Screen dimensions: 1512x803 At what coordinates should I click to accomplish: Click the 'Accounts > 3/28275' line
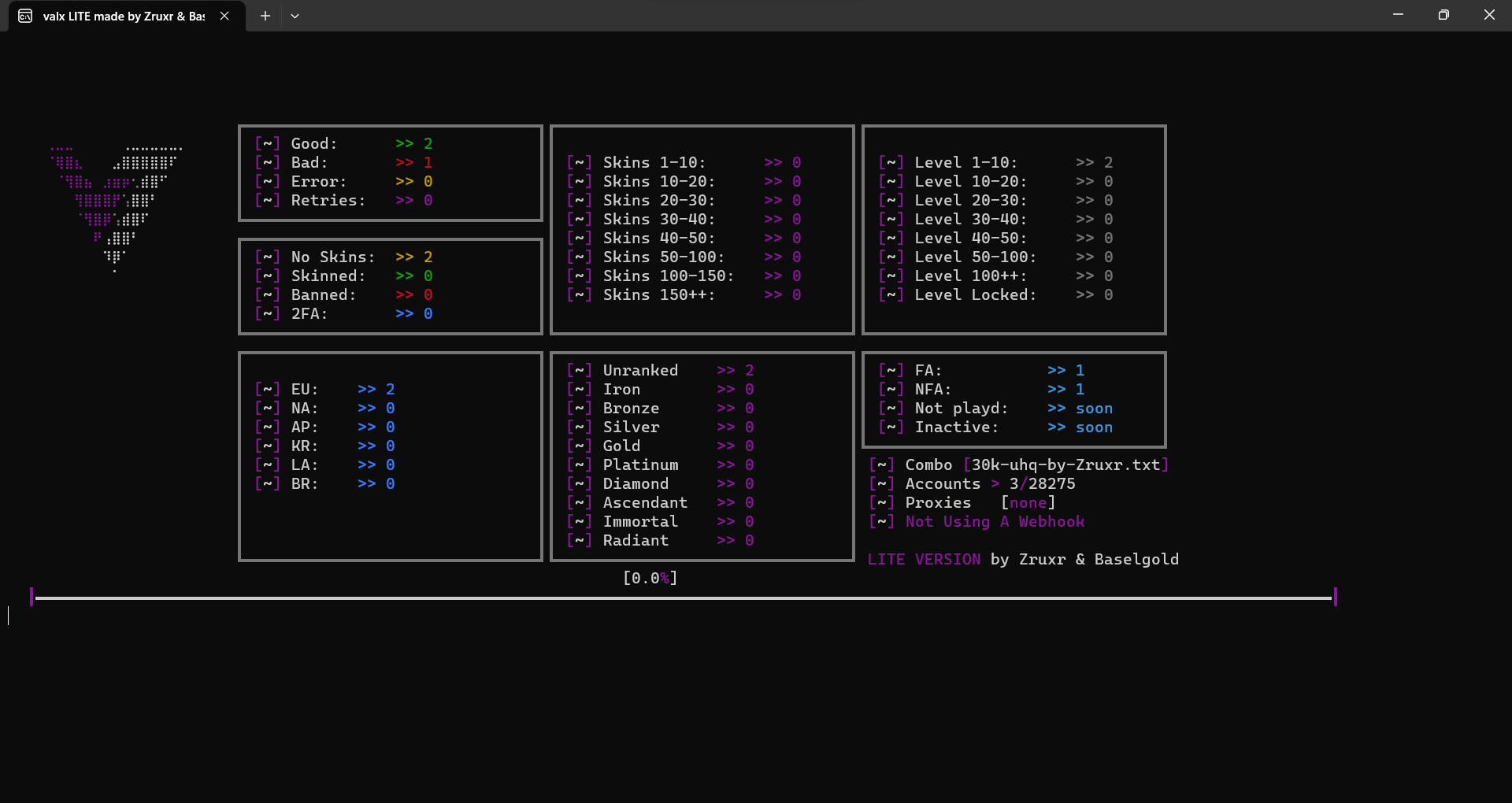(x=972, y=483)
